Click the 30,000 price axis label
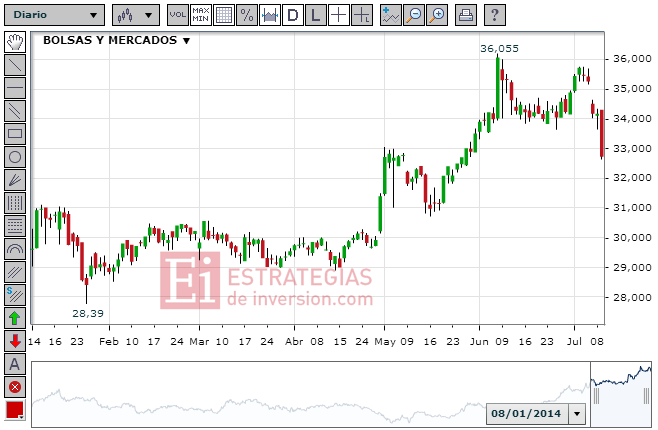This screenshot has height=430, width=658. tap(632, 238)
